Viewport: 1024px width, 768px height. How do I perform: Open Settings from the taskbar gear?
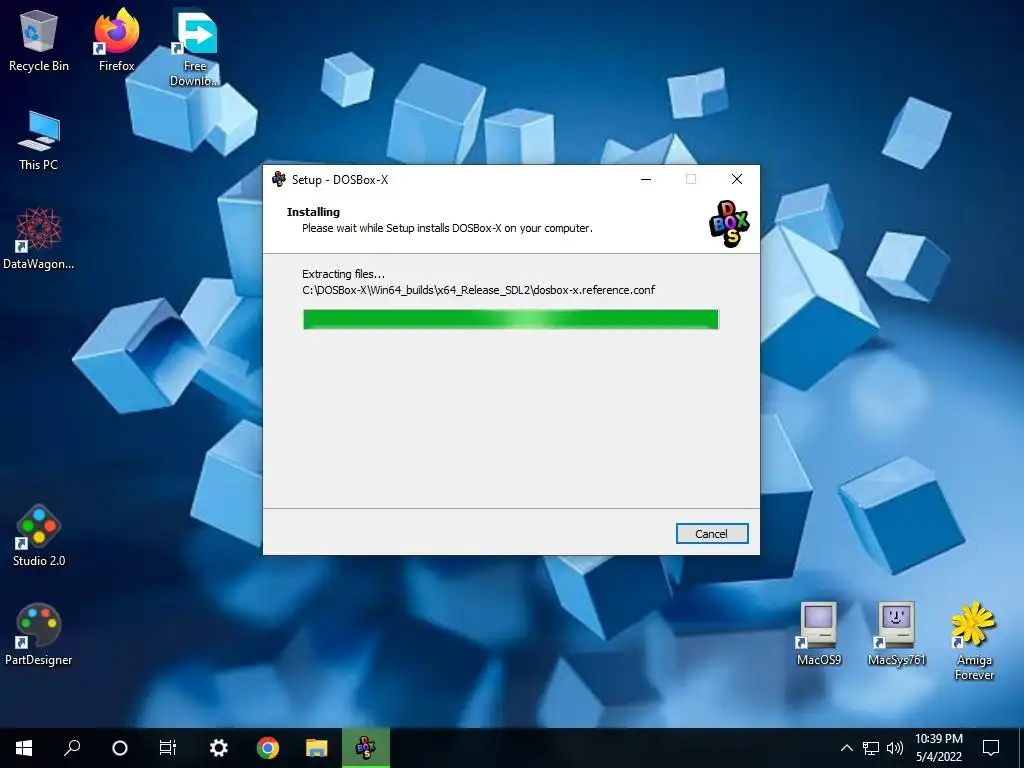(218, 748)
